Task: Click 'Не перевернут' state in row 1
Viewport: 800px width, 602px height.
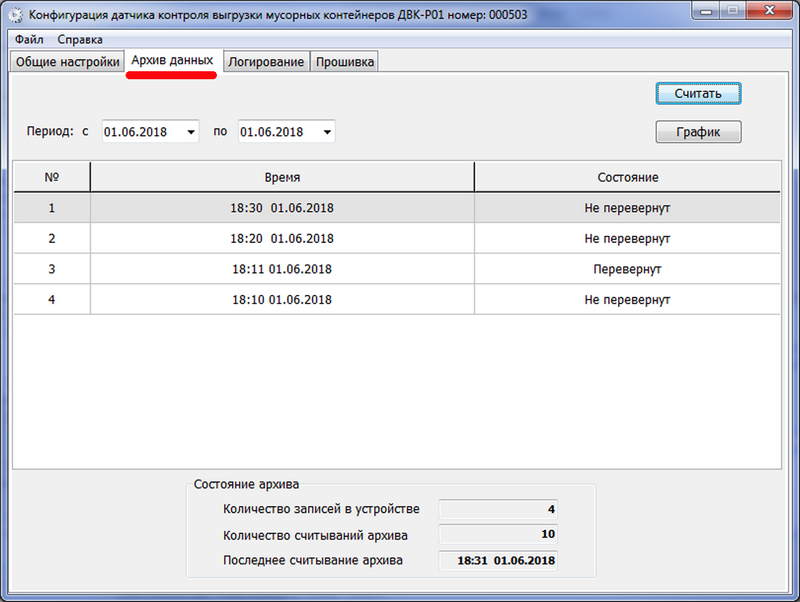Action: pos(627,208)
